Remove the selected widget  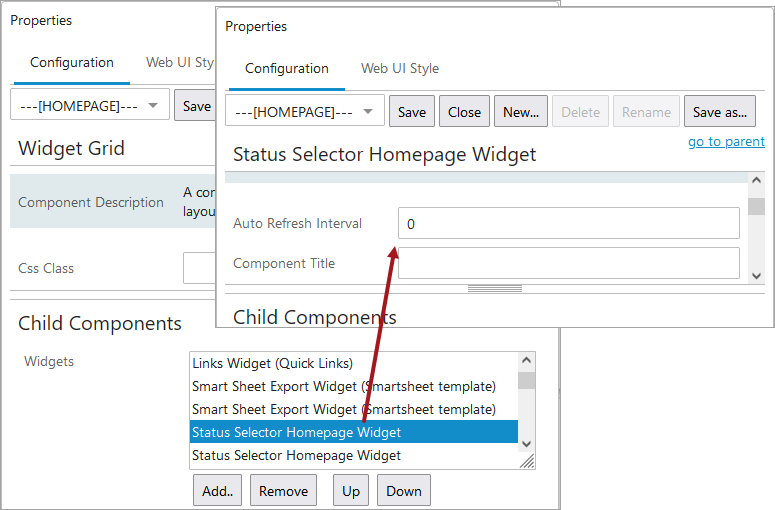pyautogui.click(x=284, y=491)
